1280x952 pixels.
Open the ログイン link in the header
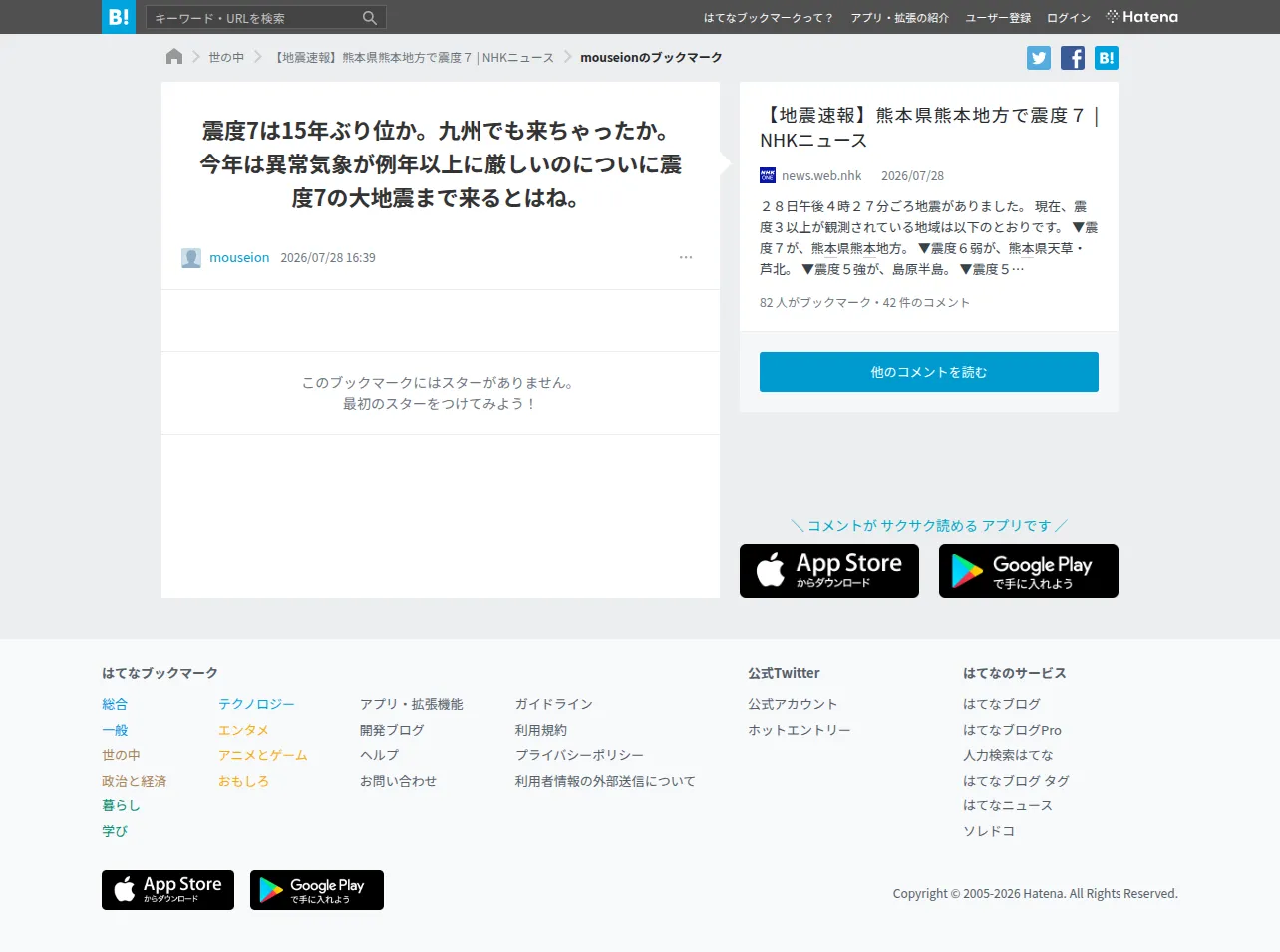(1069, 18)
